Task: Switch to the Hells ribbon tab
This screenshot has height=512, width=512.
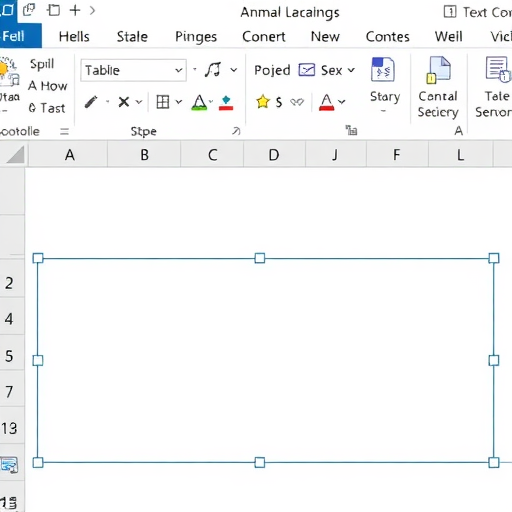Action: pyautogui.click(x=74, y=37)
